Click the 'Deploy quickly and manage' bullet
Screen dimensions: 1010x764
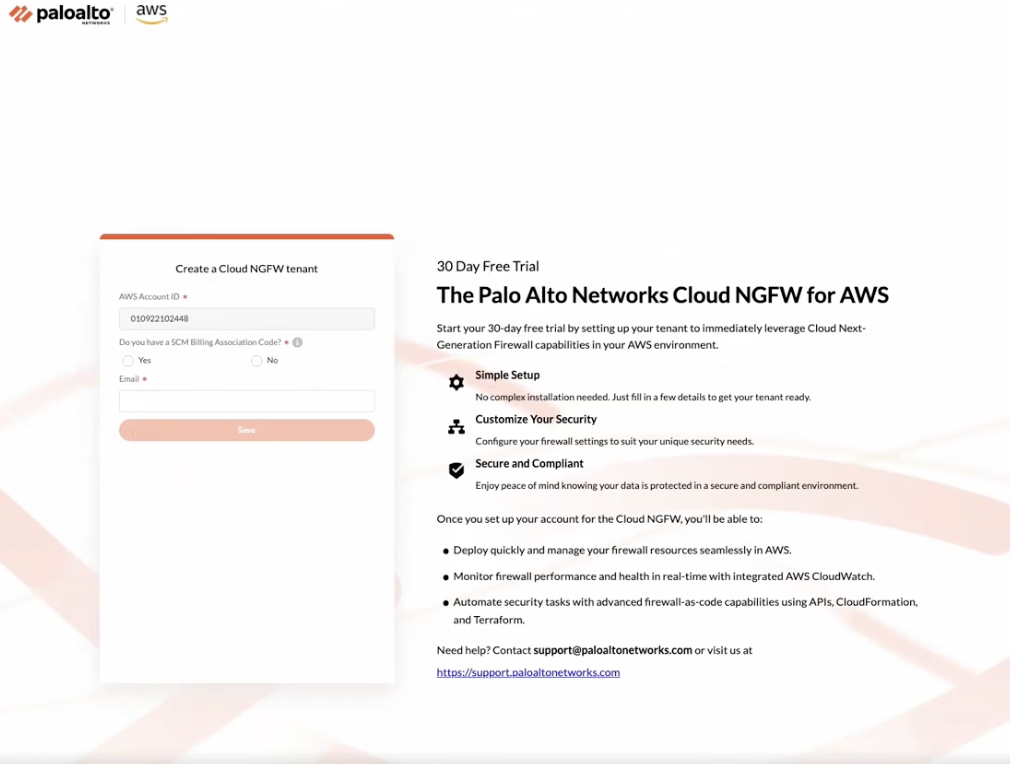click(x=622, y=550)
